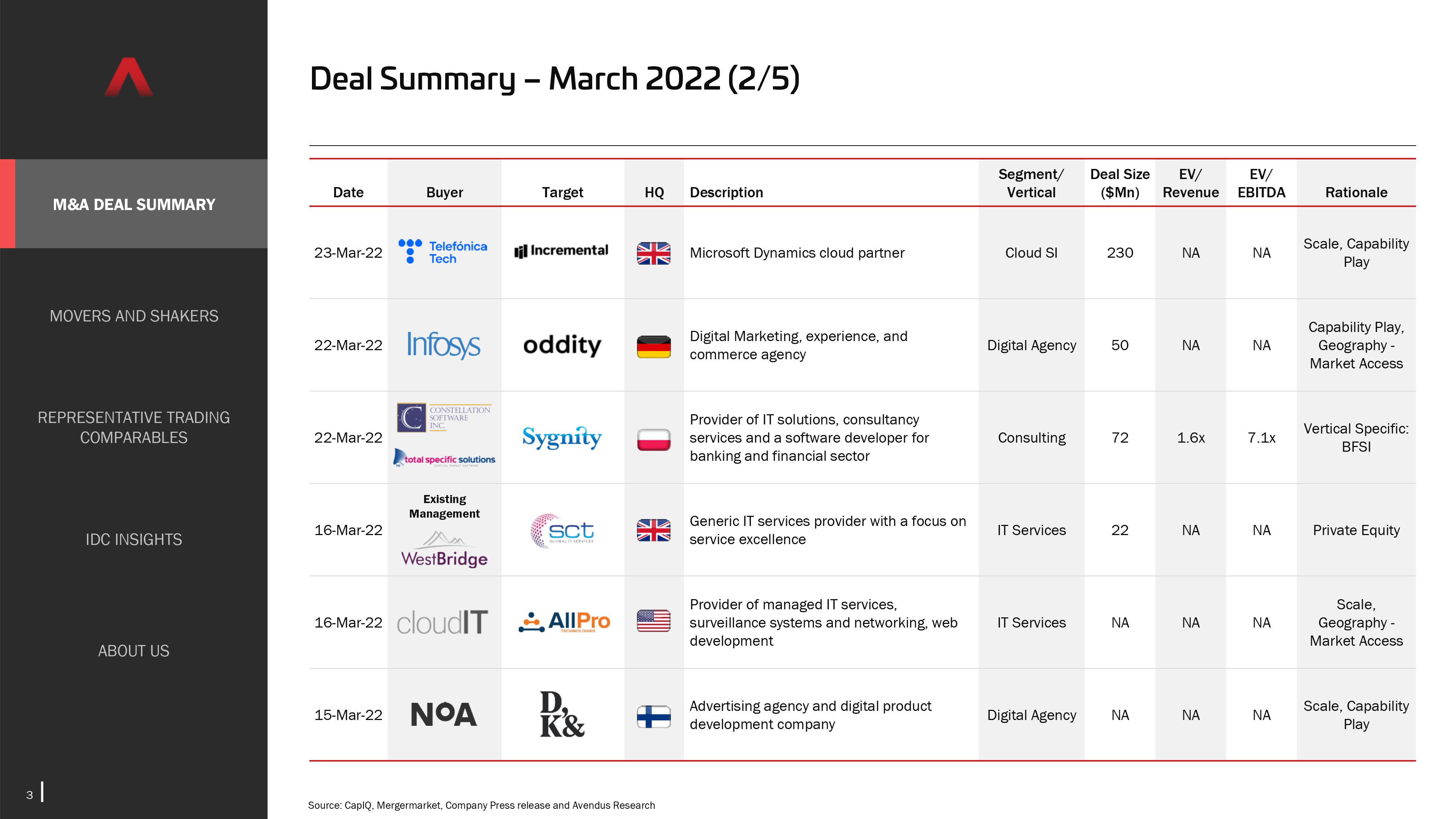Select the deal size value 72
Viewport: 1456px width, 819px height.
(1120, 438)
